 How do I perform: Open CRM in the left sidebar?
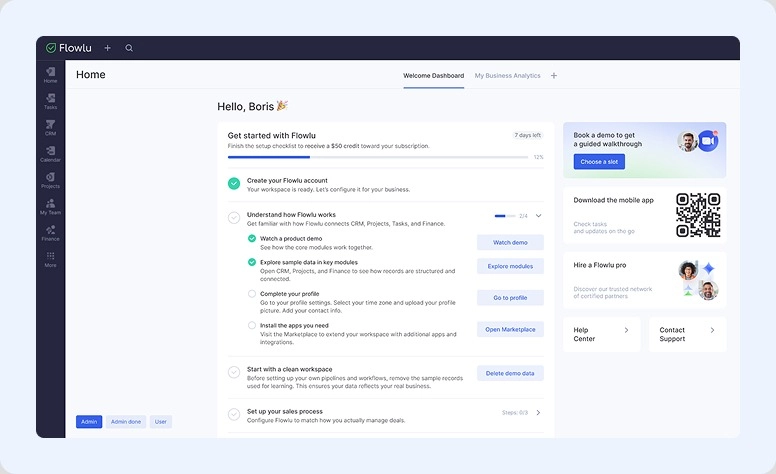(x=50, y=127)
